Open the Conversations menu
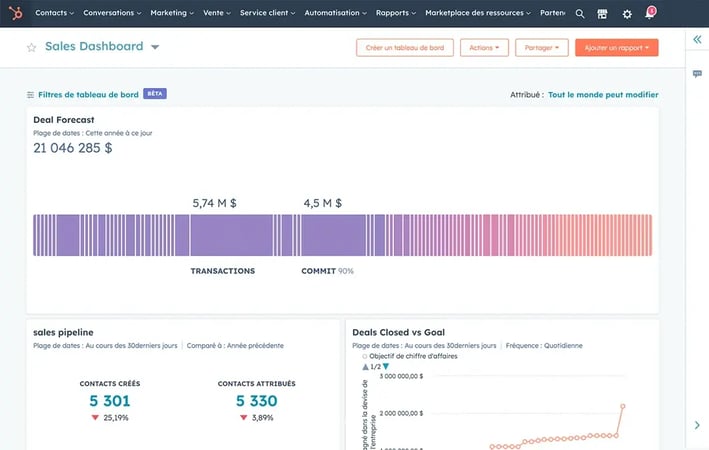The width and height of the screenshot is (709, 450). [x=112, y=13]
